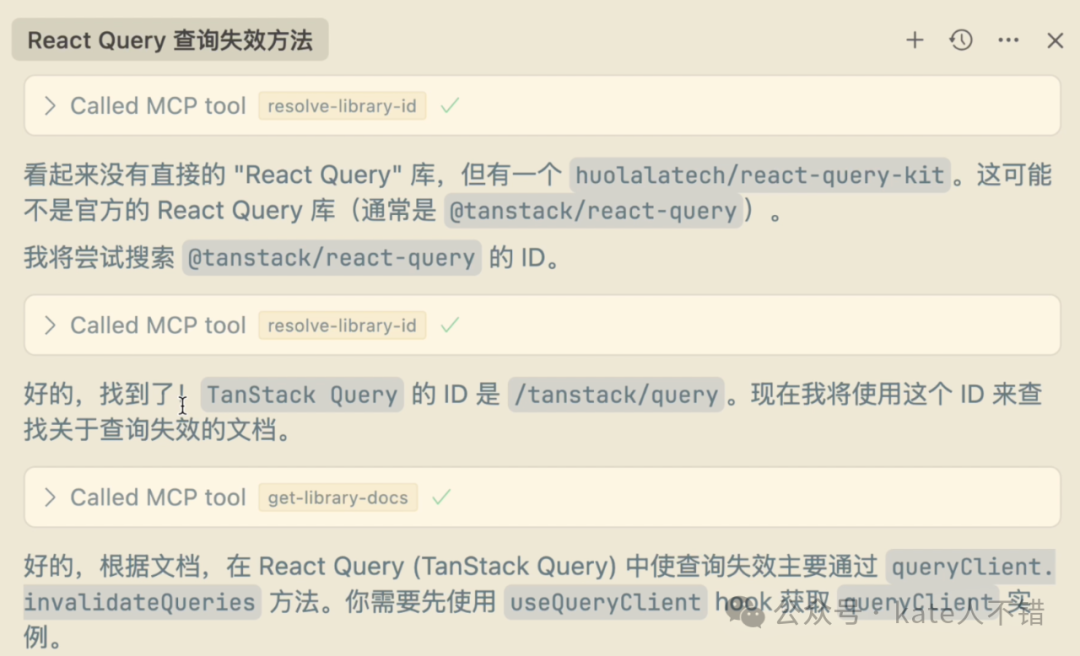Click the green checkmark on the second resolve-library-id row
Screen dimensions: 1080x656
[x=450, y=325]
